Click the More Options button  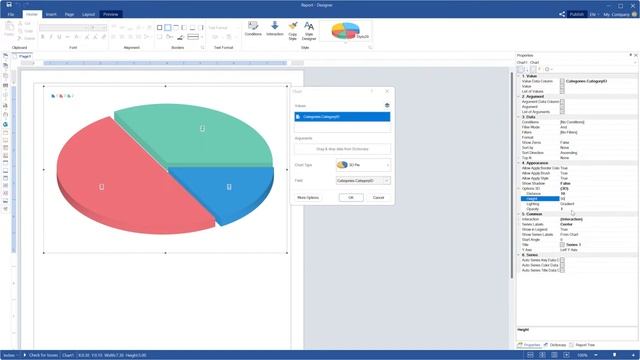pos(308,198)
